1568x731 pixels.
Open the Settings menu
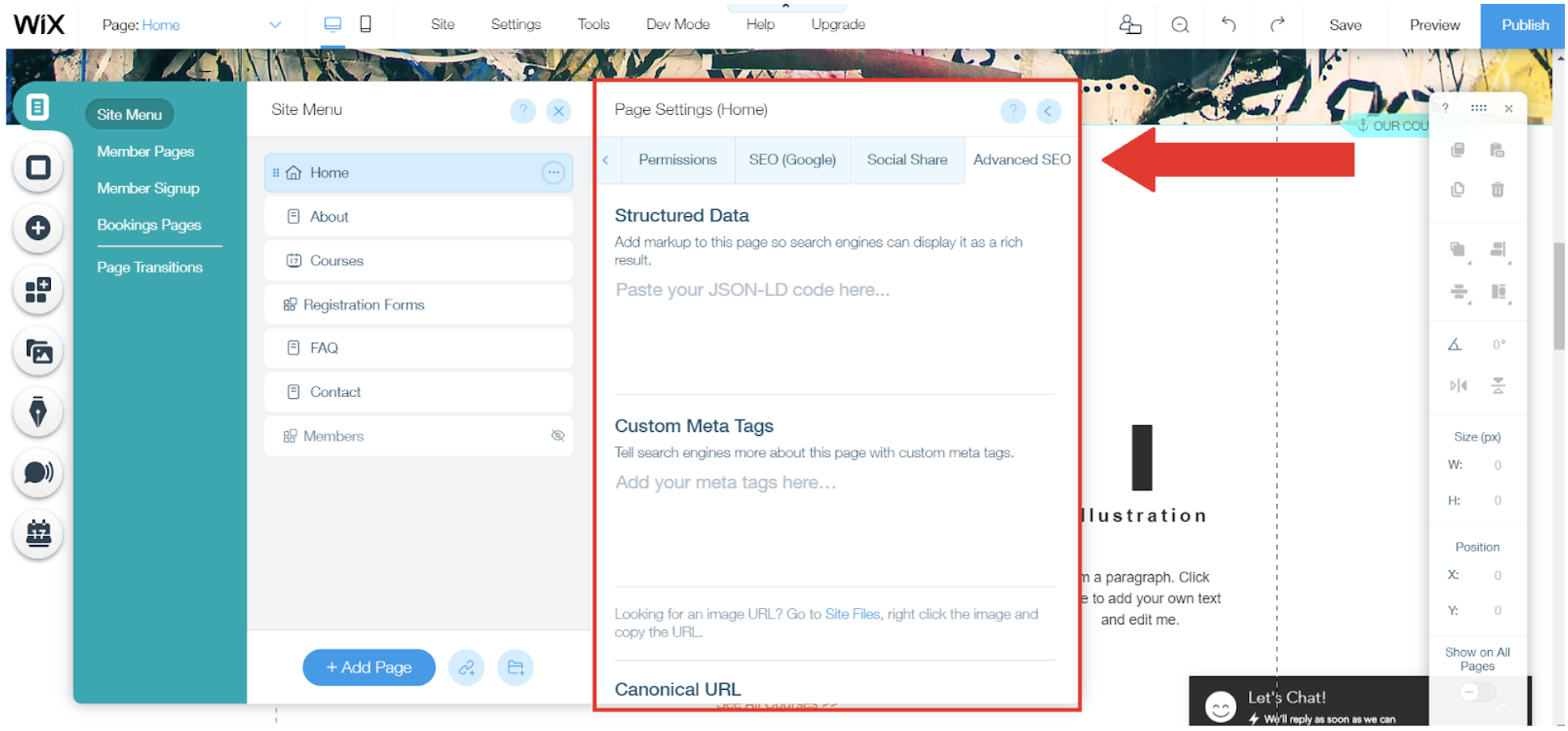pyautogui.click(x=515, y=24)
